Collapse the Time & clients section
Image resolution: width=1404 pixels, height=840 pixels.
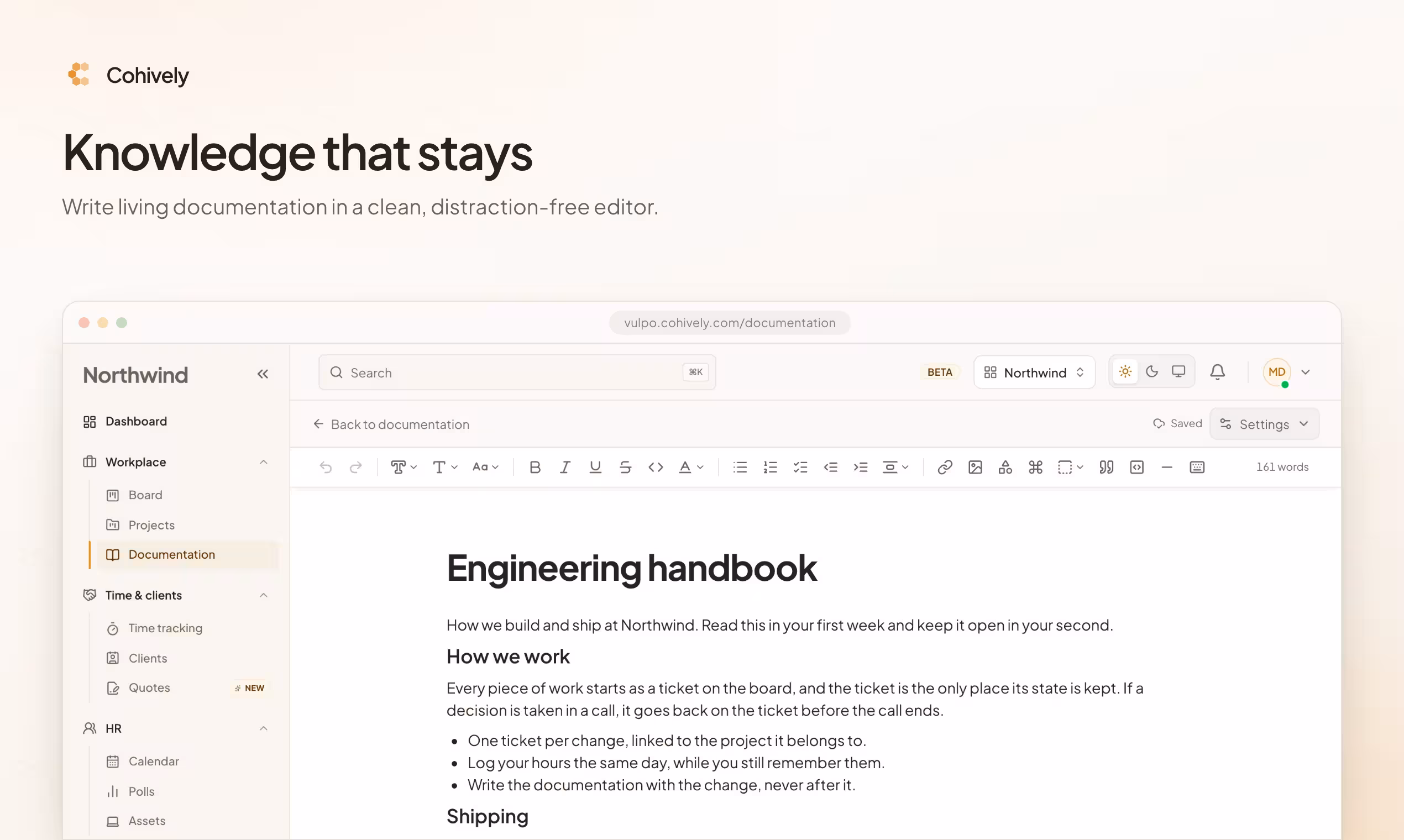tap(263, 596)
